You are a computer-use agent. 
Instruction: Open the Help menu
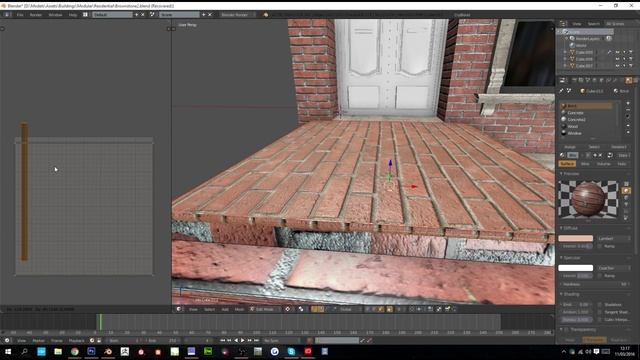coord(73,15)
